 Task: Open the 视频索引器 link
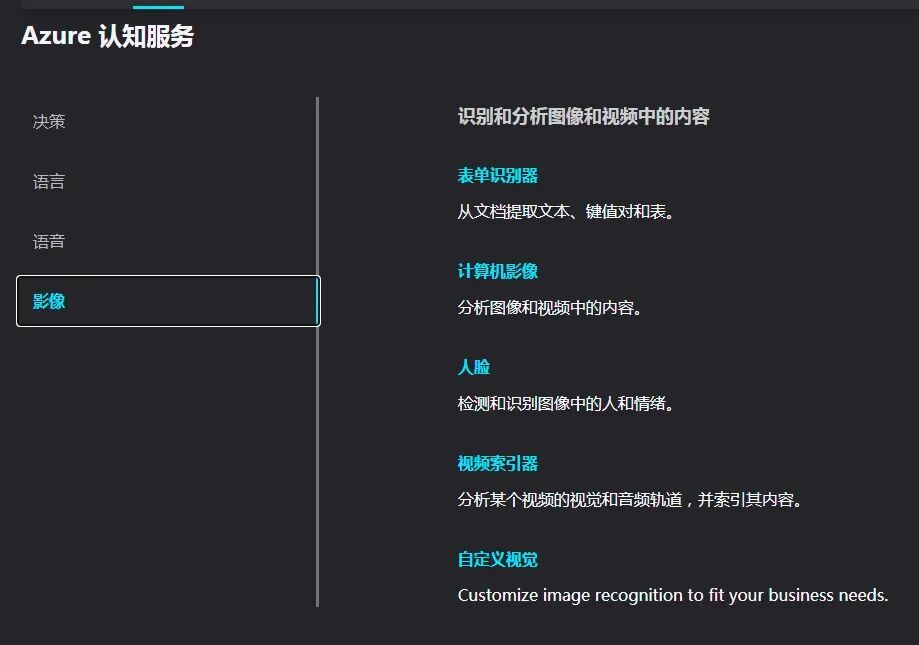click(496, 462)
